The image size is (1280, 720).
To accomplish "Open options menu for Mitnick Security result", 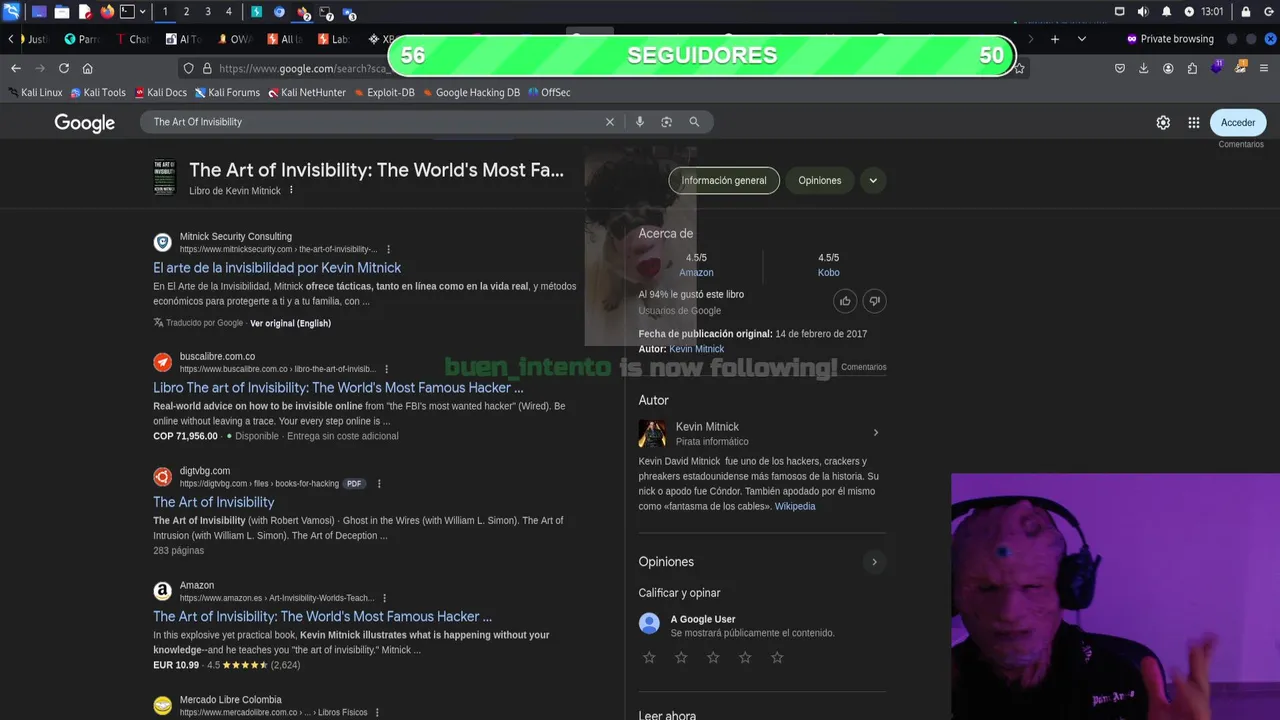I will (389, 249).
